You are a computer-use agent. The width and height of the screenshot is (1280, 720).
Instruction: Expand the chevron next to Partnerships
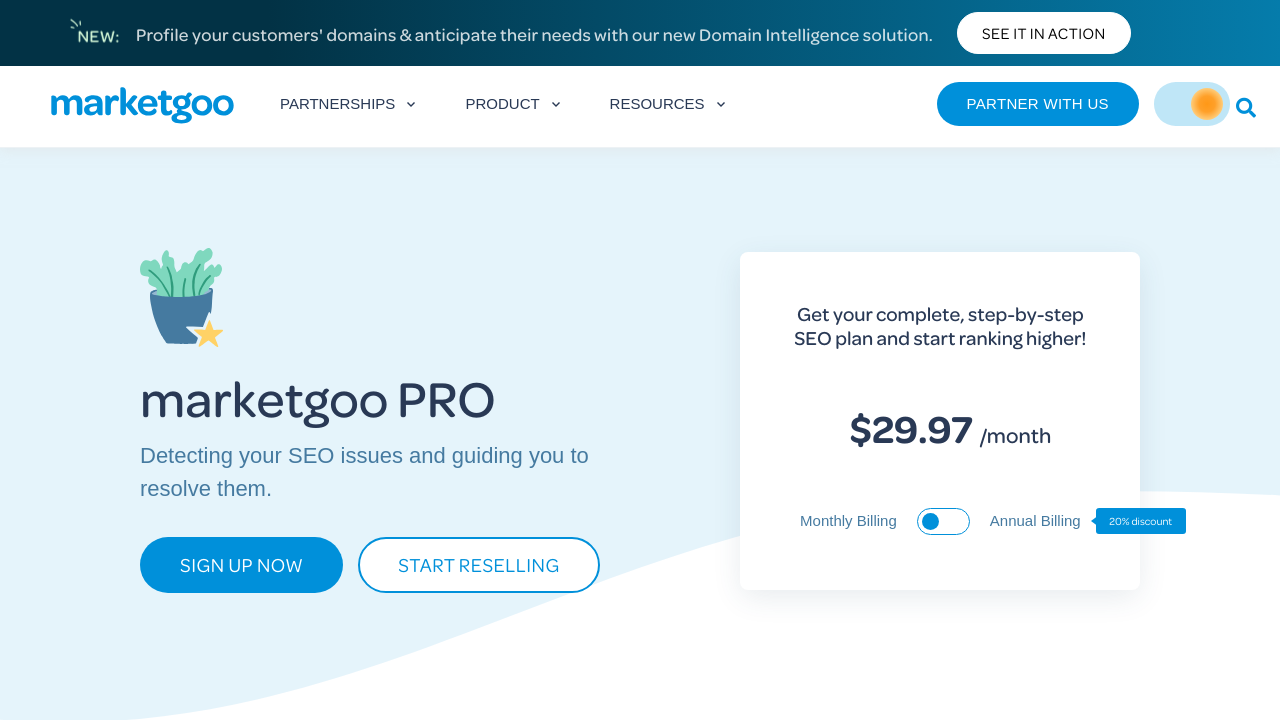click(411, 104)
